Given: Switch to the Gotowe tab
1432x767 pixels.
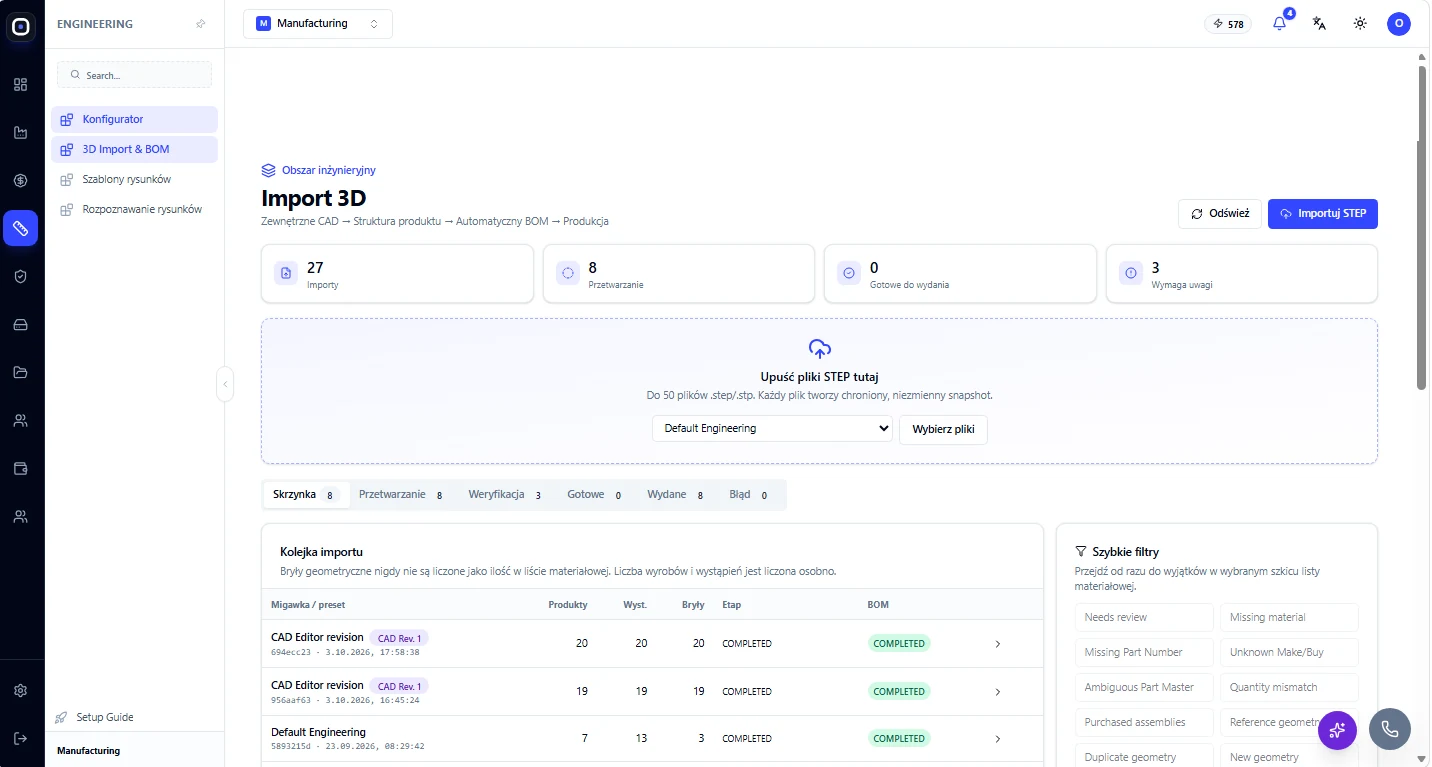Looking at the screenshot, I should pyautogui.click(x=595, y=495).
